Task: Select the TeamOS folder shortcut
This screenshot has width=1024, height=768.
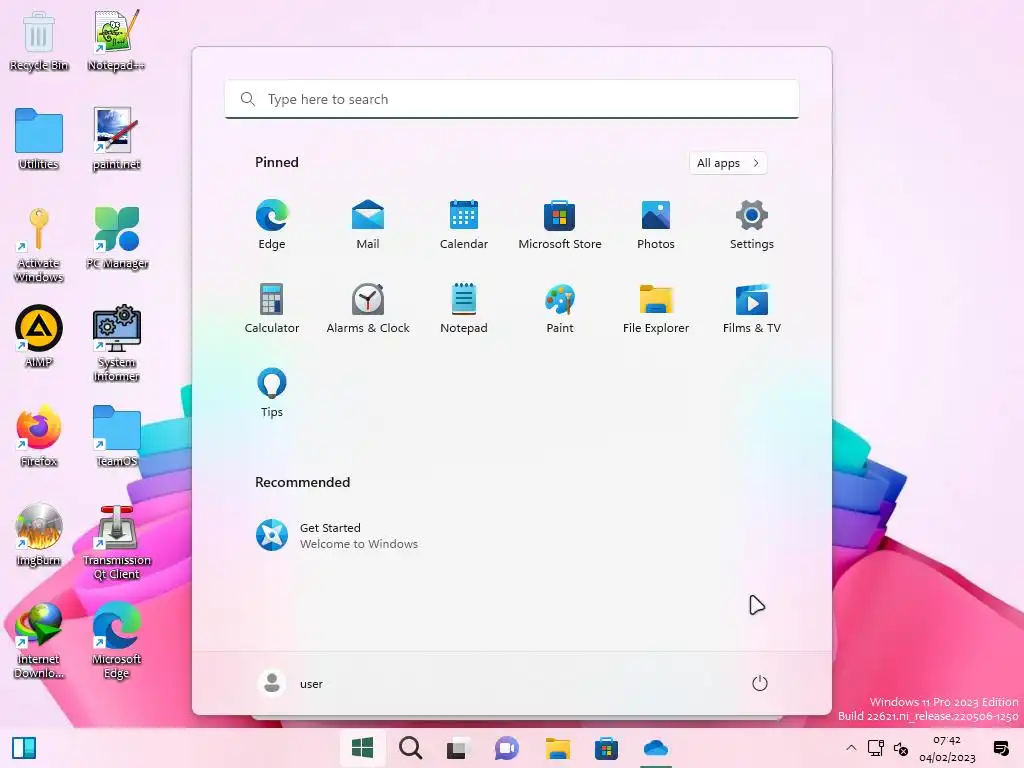Action: pyautogui.click(x=116, y=436)
